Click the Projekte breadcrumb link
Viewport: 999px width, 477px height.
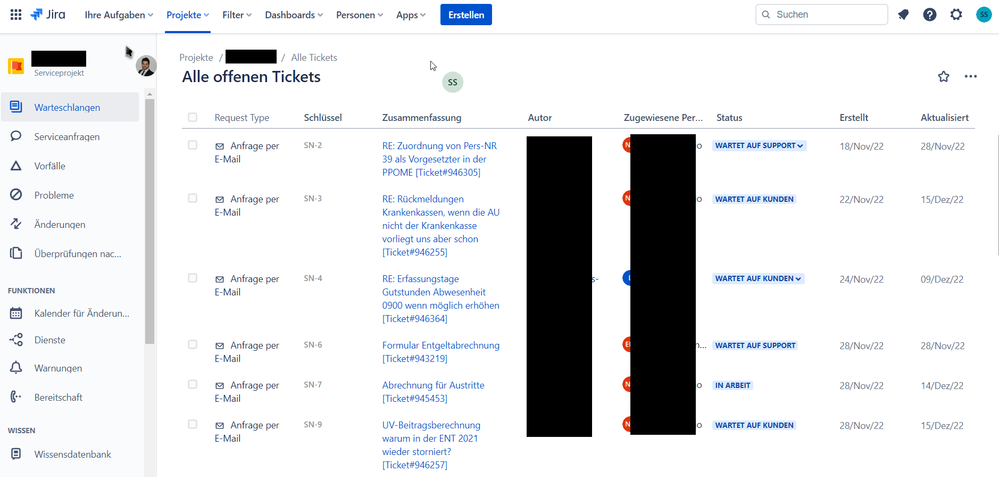pyautogui.click(x=196, y=57)
